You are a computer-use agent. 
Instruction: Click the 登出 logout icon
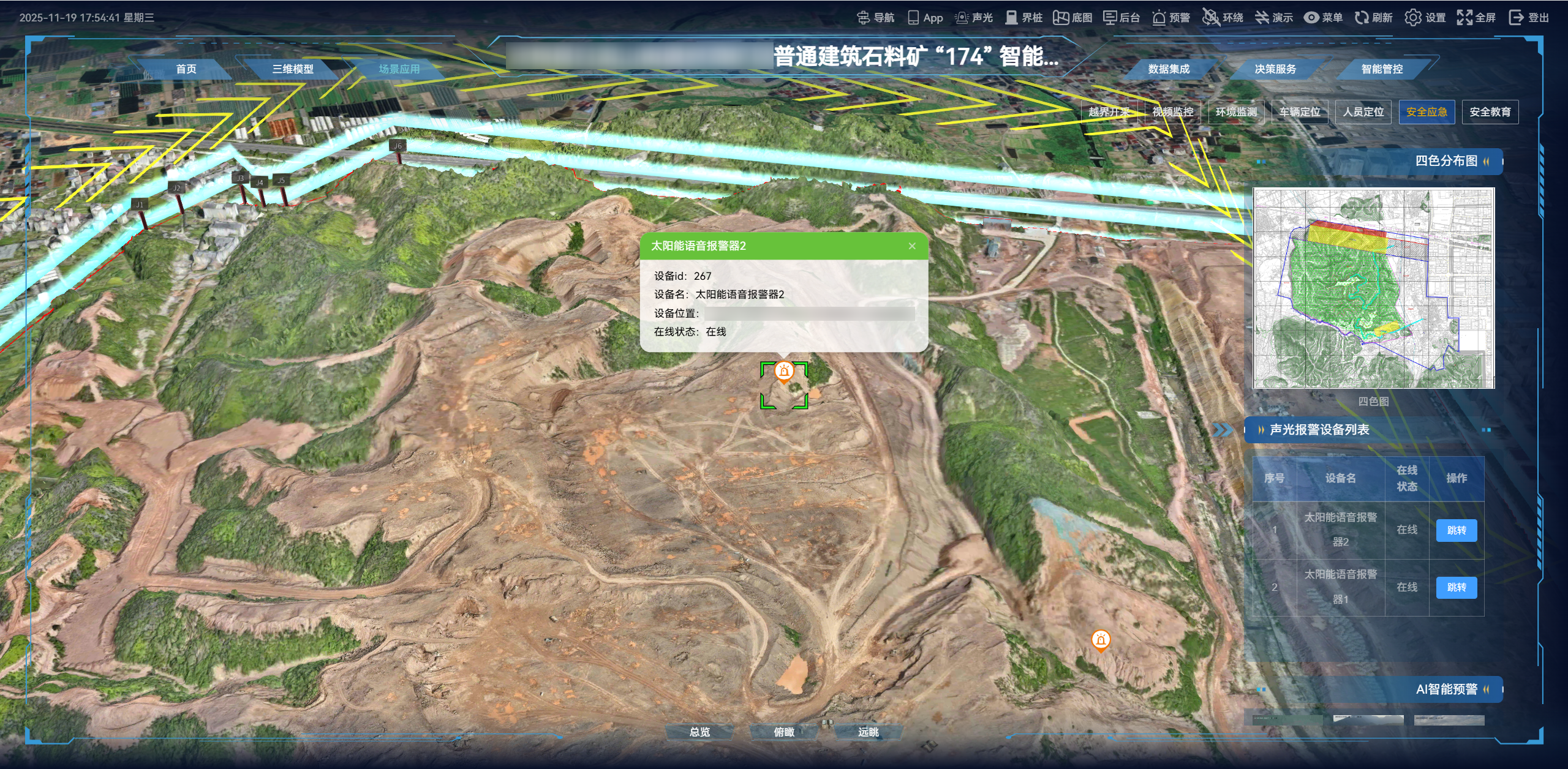(x=1517, y=18)
